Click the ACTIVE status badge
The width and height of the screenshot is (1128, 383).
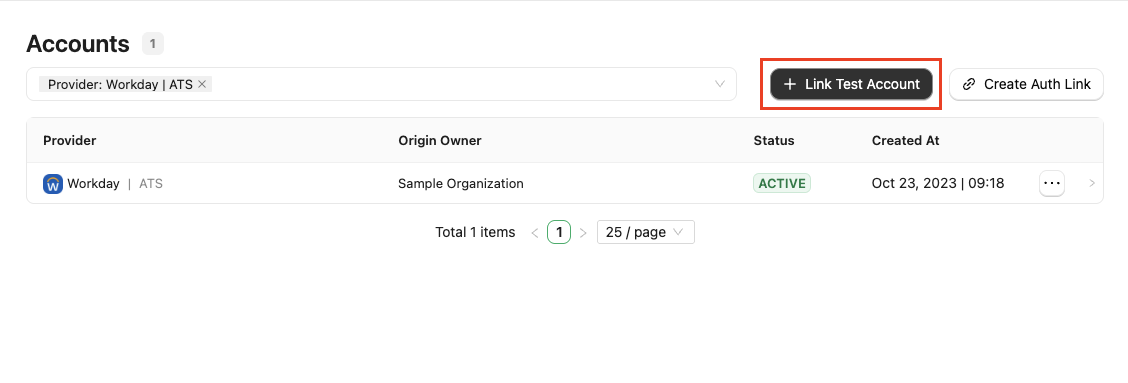(x=782, y=184)
